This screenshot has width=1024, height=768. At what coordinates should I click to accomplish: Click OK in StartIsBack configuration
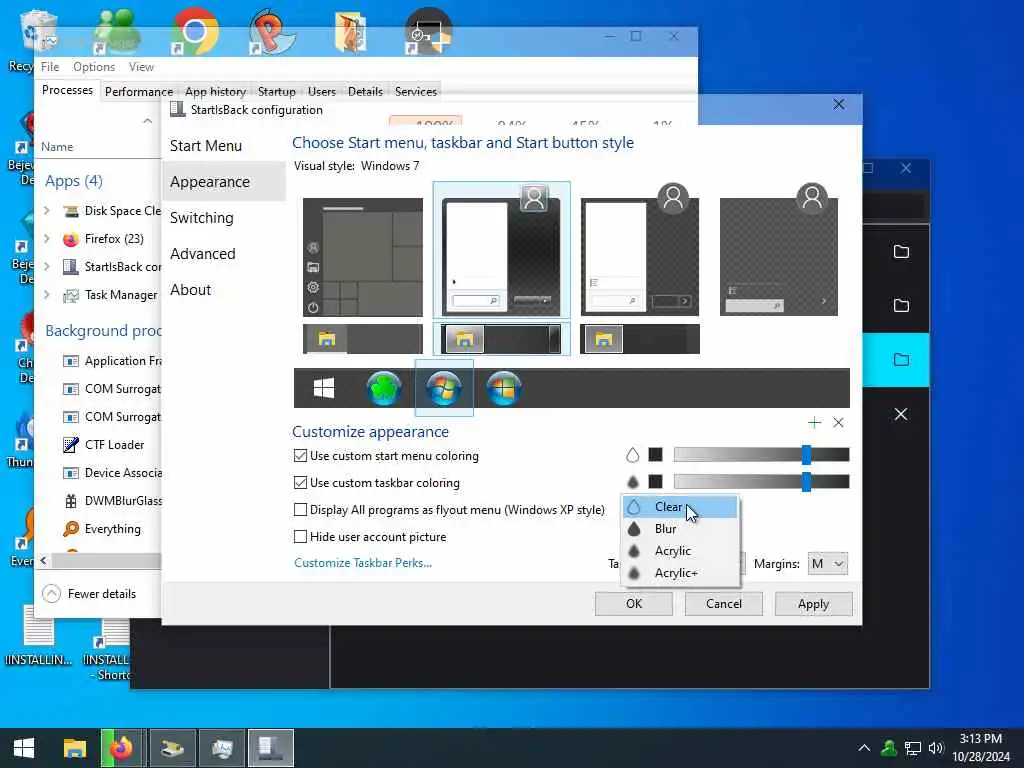point(633,604)
